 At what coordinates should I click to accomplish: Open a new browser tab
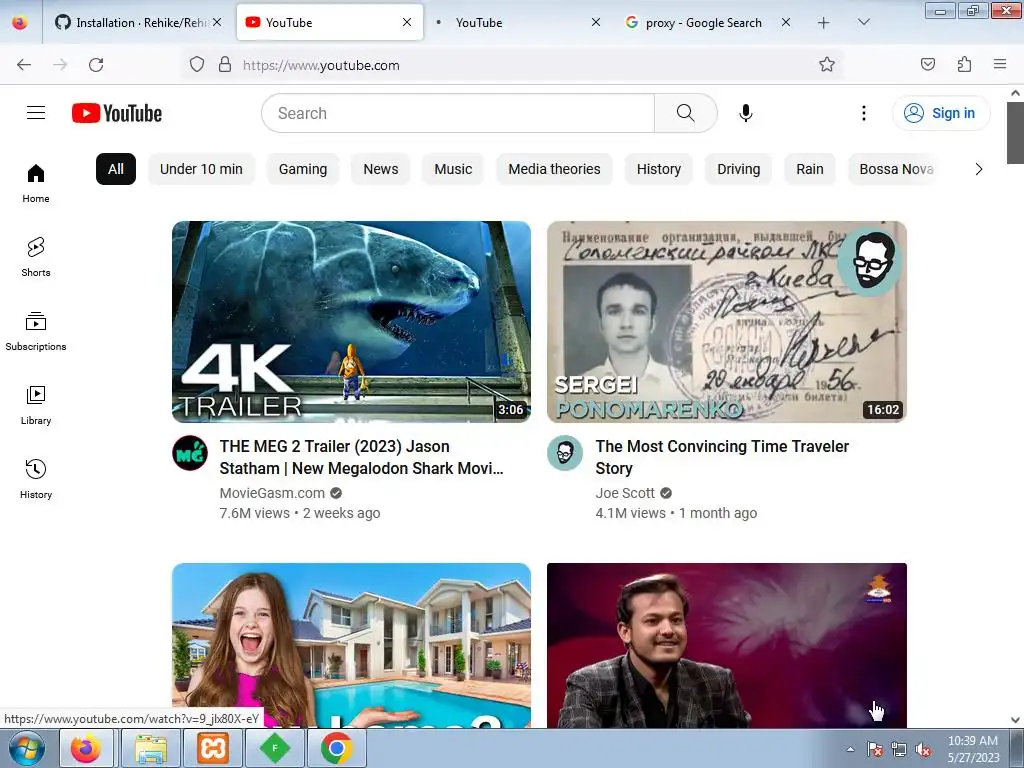point(824,23)
